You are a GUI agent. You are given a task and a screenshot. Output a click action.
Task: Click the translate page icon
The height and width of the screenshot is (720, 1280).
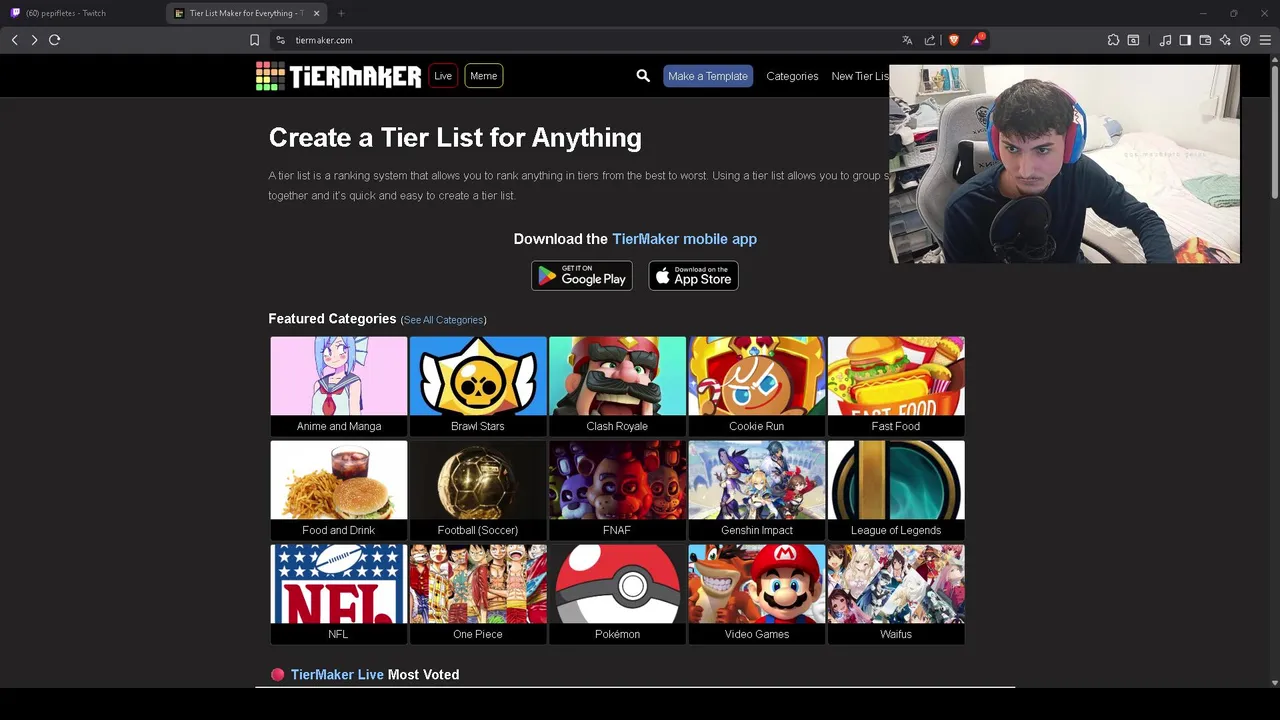[907, 40]
